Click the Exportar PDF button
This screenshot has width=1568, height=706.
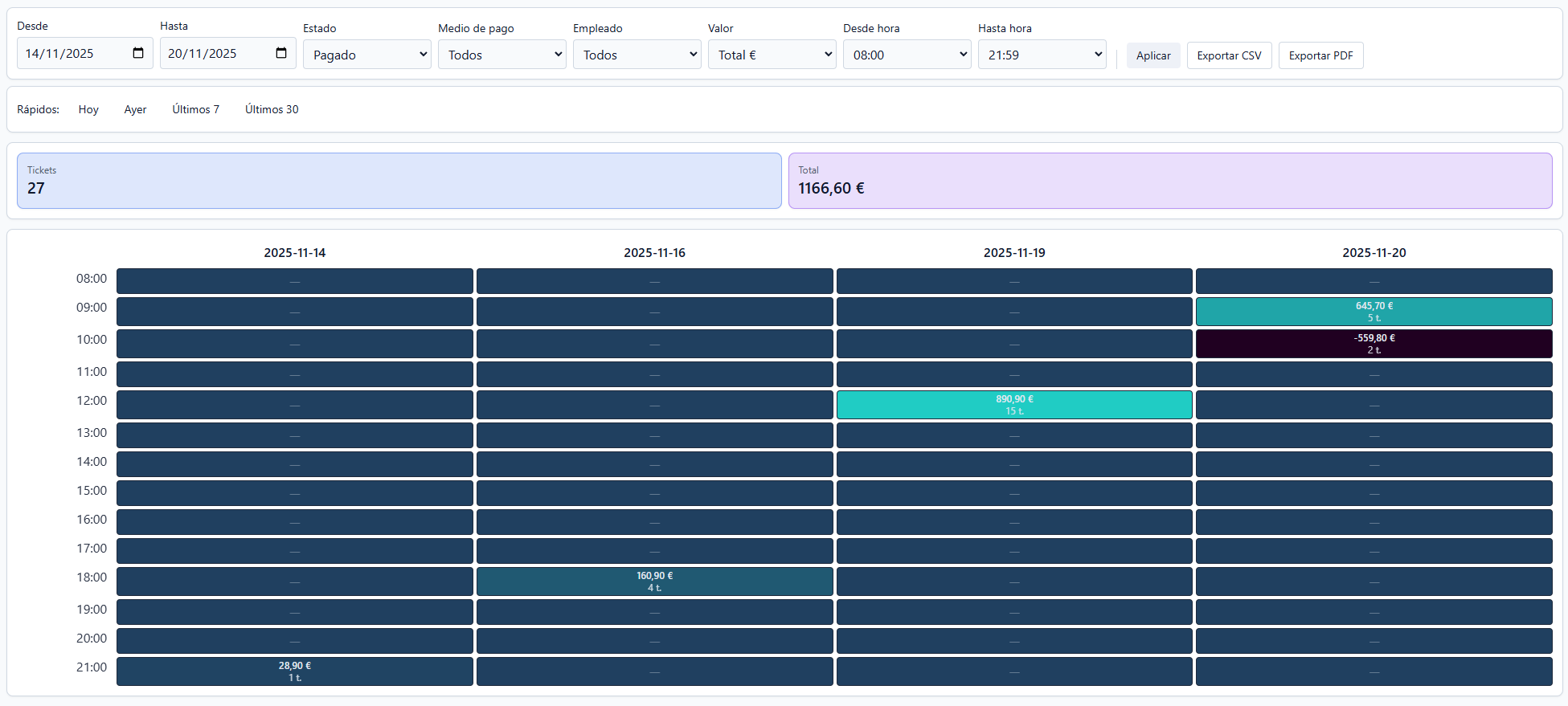pos(1320,55)
